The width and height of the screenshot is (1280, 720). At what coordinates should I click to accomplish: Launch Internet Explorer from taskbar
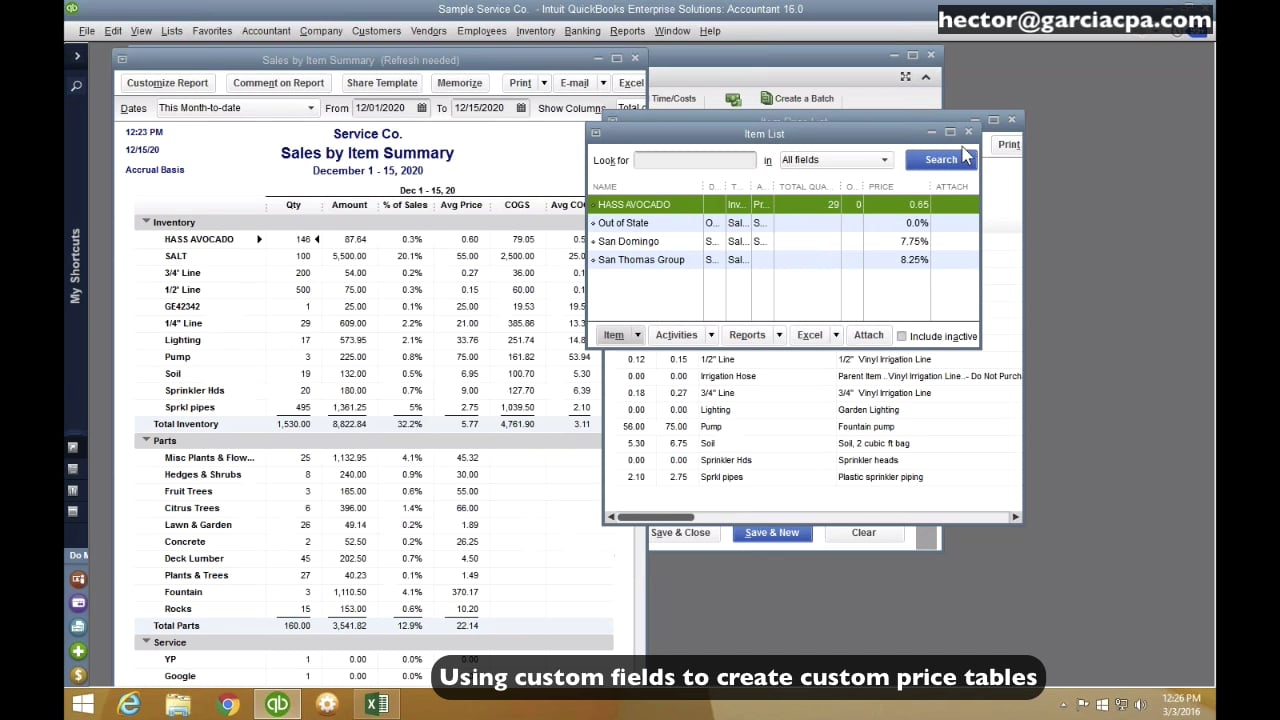click(x=129, y=704)
